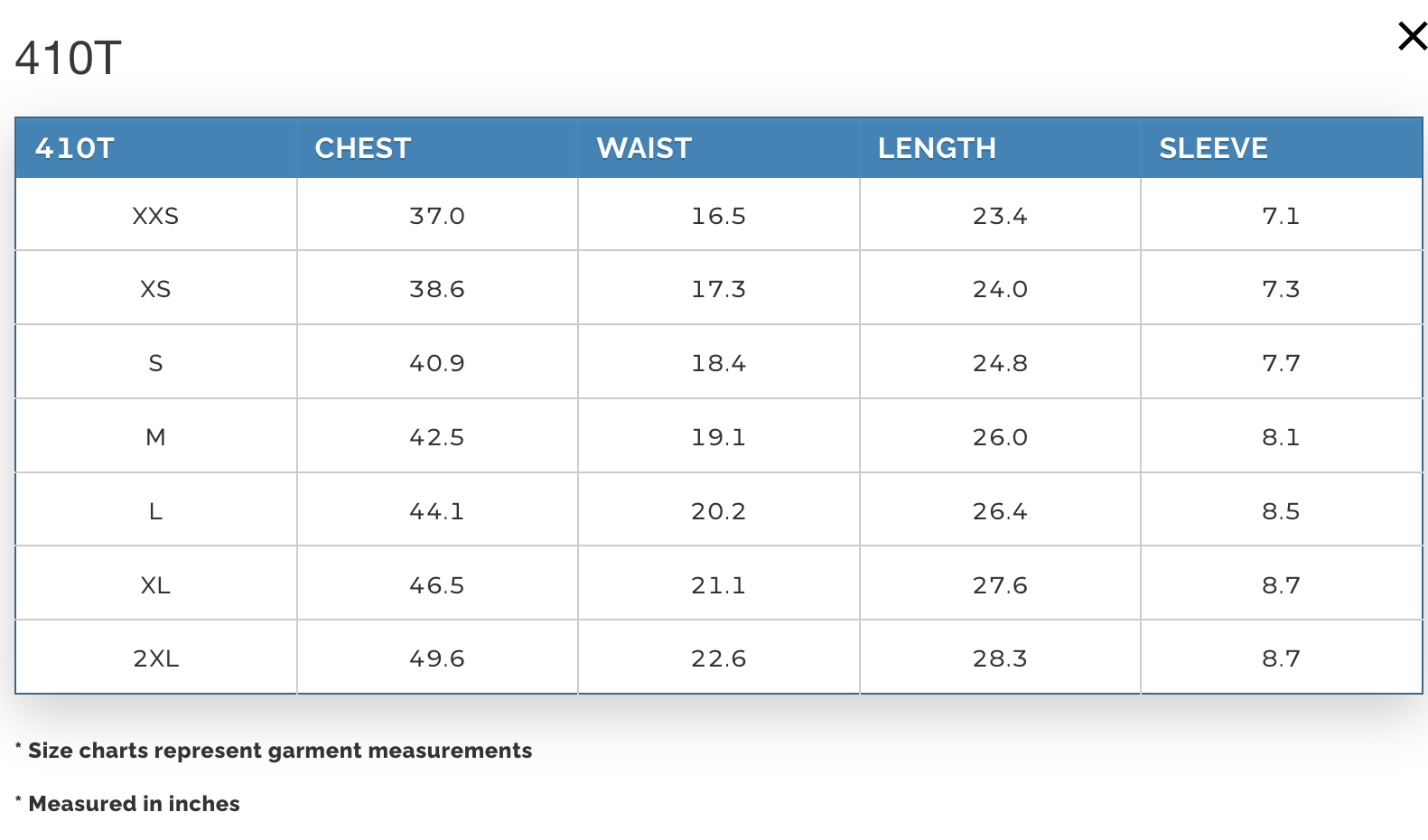Image resolution: width=1428 pixels, height=840 pixels.
Task: Select the XXS size row label
Action: (155, 216)
